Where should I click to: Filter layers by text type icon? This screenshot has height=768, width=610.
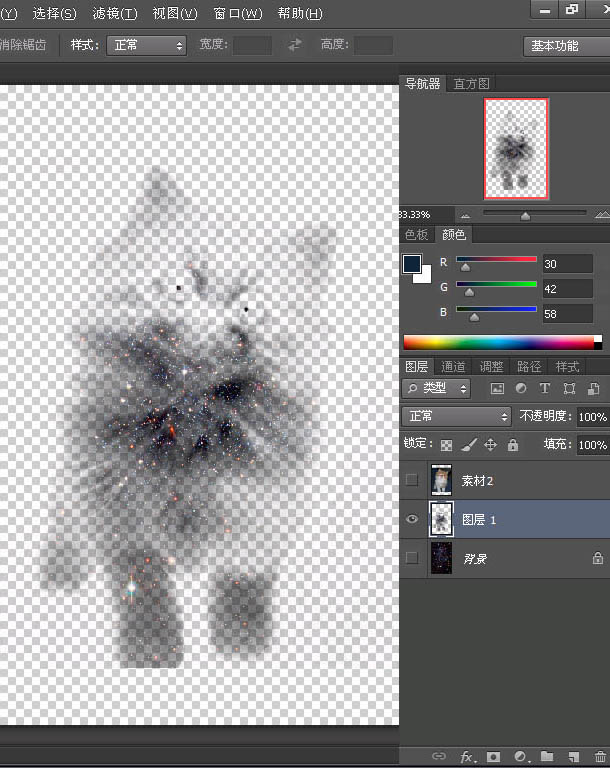point(545,388)
